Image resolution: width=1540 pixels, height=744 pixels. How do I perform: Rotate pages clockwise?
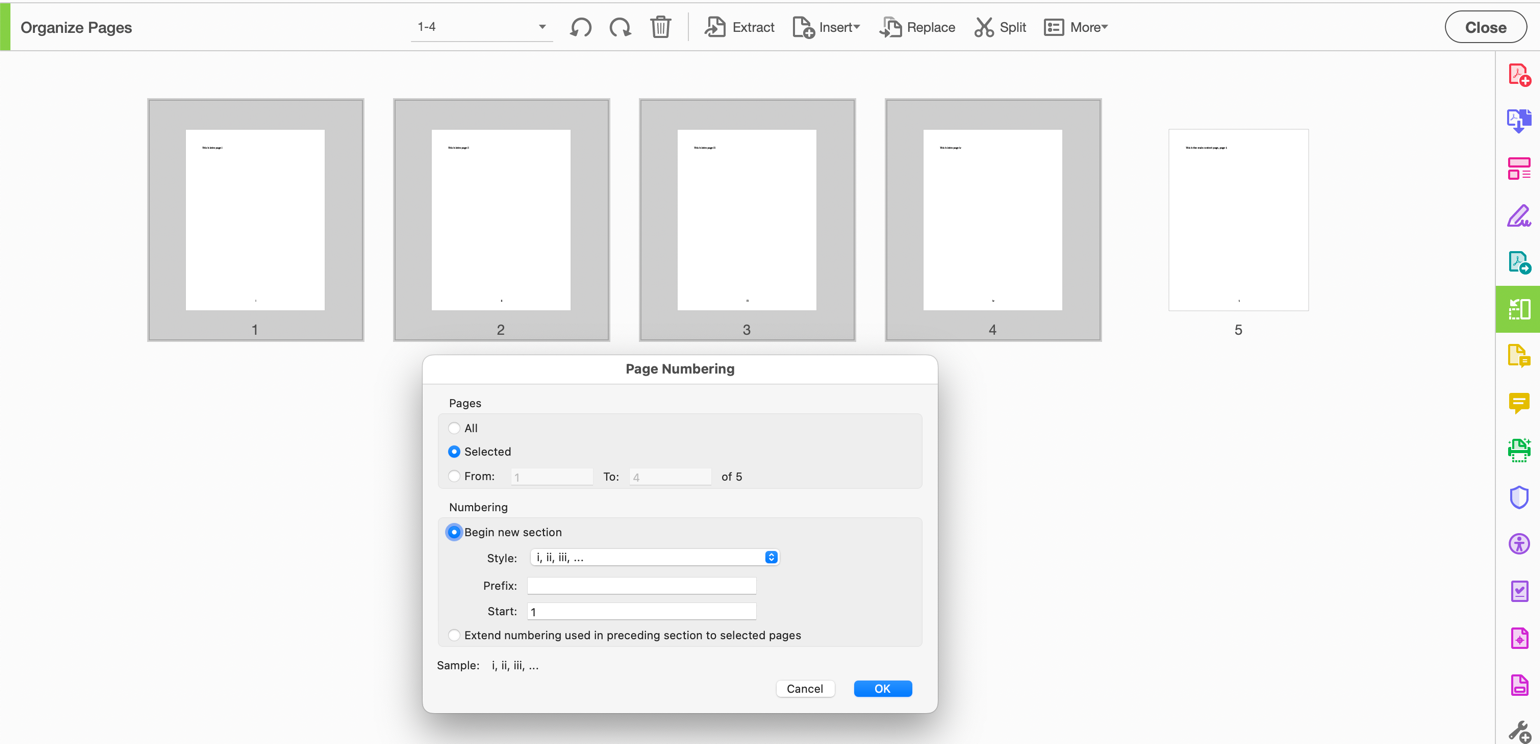click(x=620, y=27)
